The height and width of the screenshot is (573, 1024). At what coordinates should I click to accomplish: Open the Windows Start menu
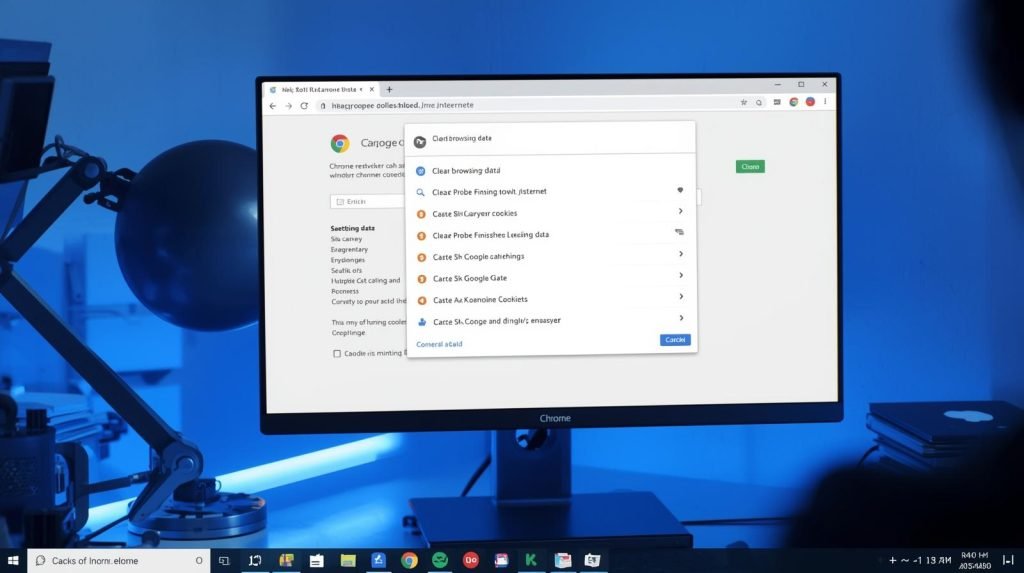pyautogui.click(x=13, y=561)
